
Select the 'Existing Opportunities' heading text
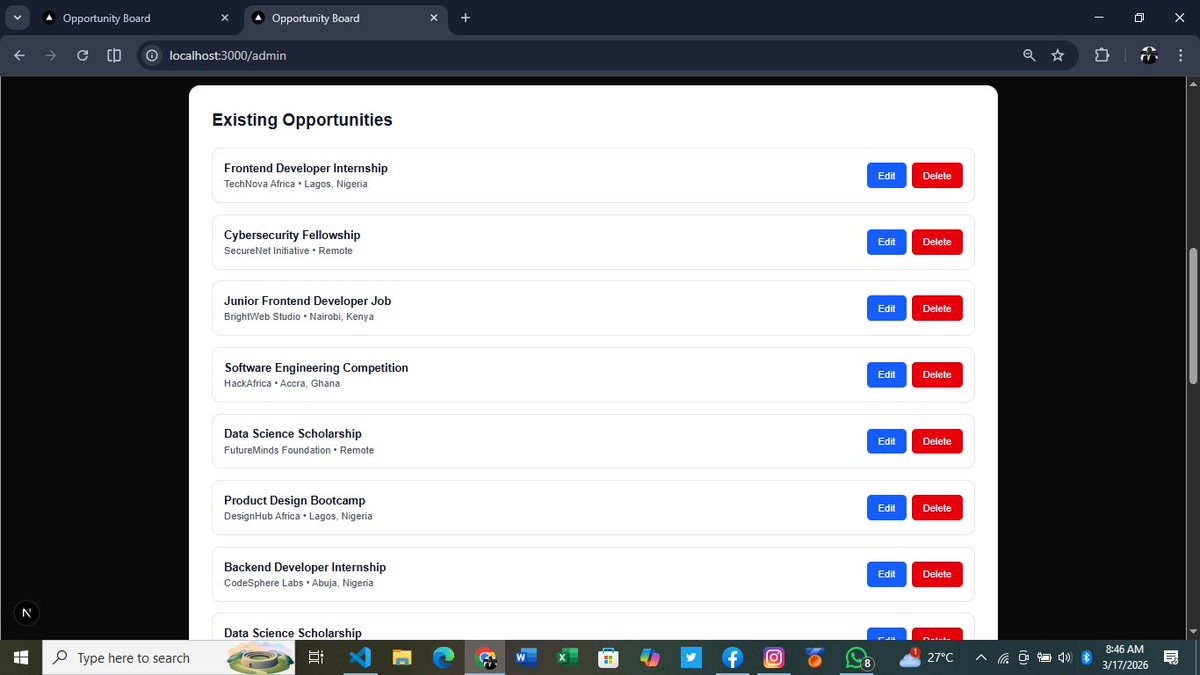[x=302, y=120]
